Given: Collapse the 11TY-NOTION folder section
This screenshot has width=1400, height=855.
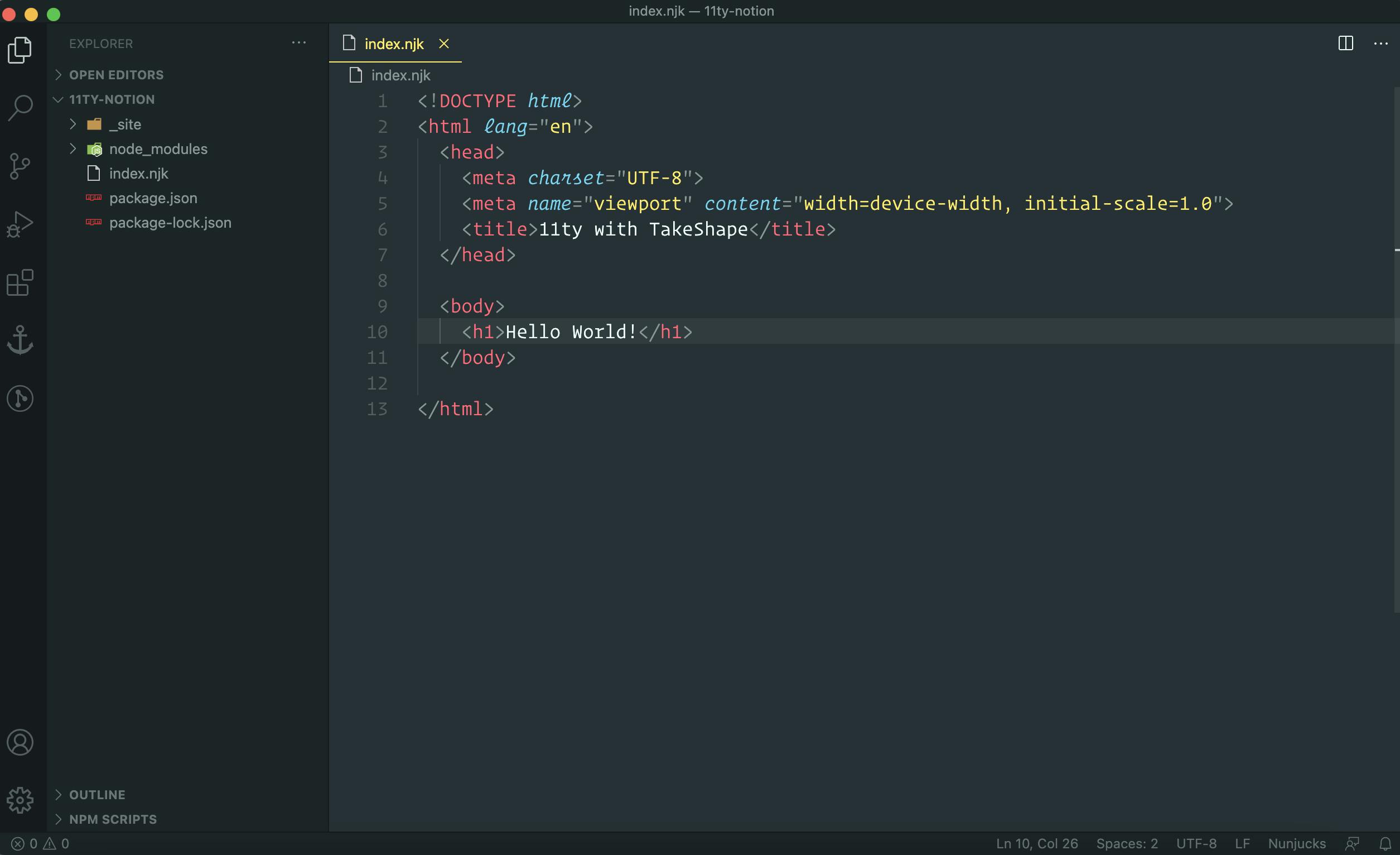Looking at the screenshot, I should pos(58,99).
